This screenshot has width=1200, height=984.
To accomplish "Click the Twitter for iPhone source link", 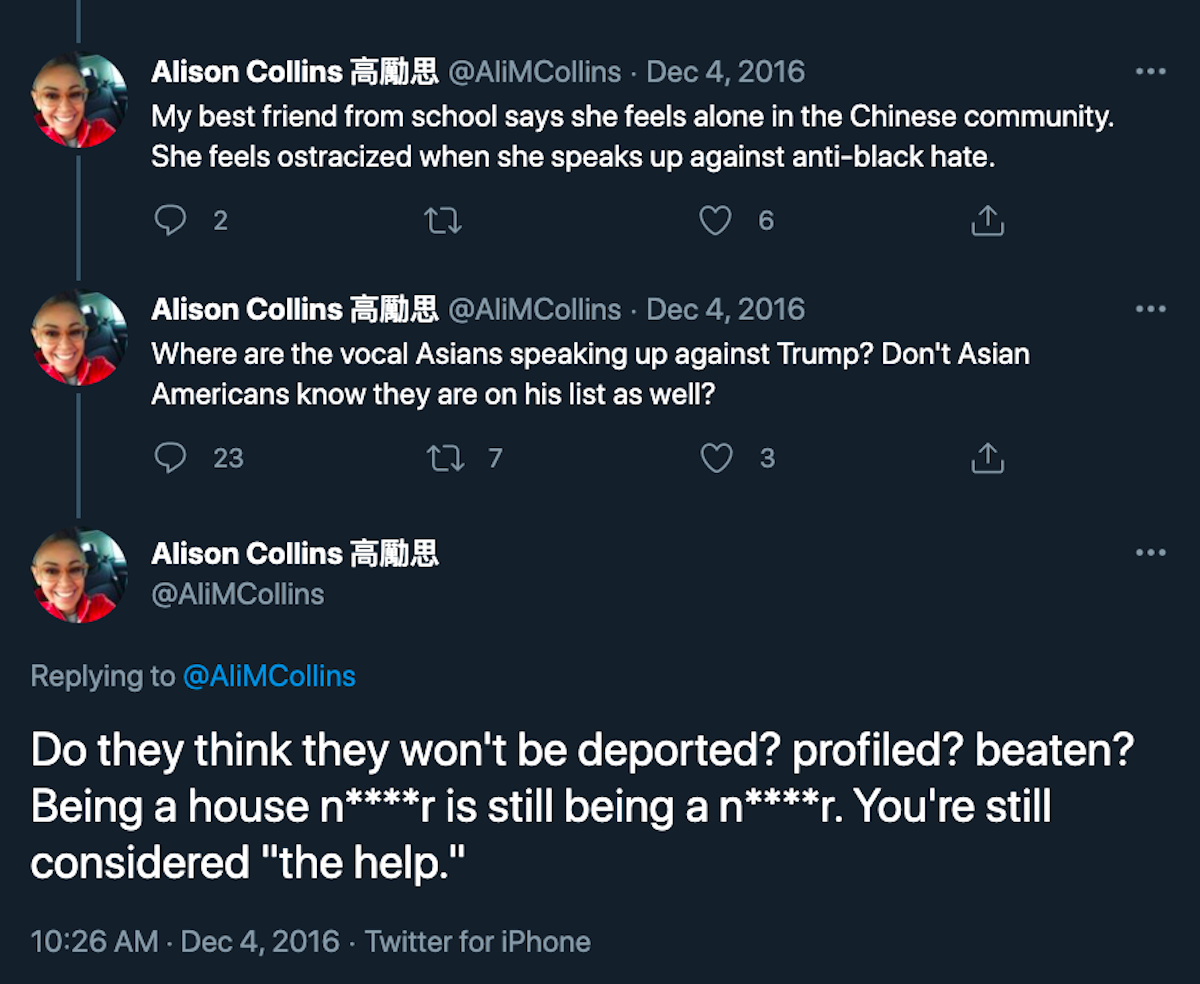I will 477,942.
